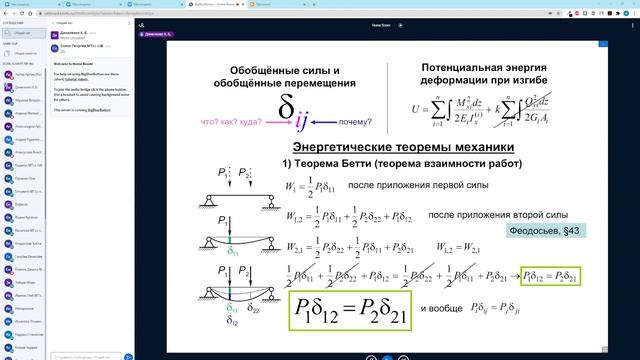Select the presenter user with square avatar
The width and height of the screenshot is (640, 360).
coord(24,87)
